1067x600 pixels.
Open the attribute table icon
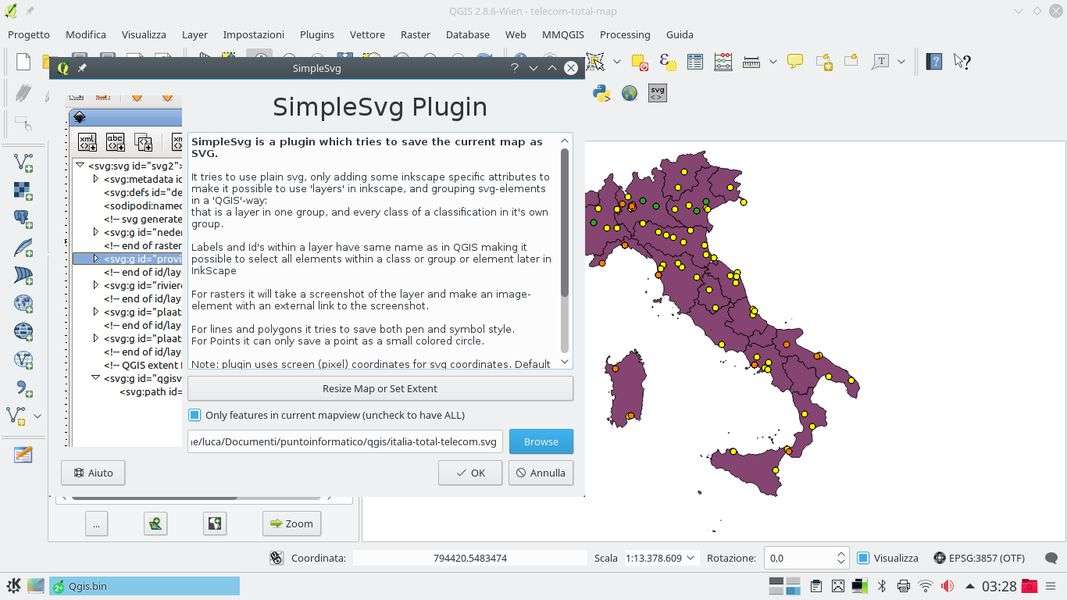tap(694, 62)
